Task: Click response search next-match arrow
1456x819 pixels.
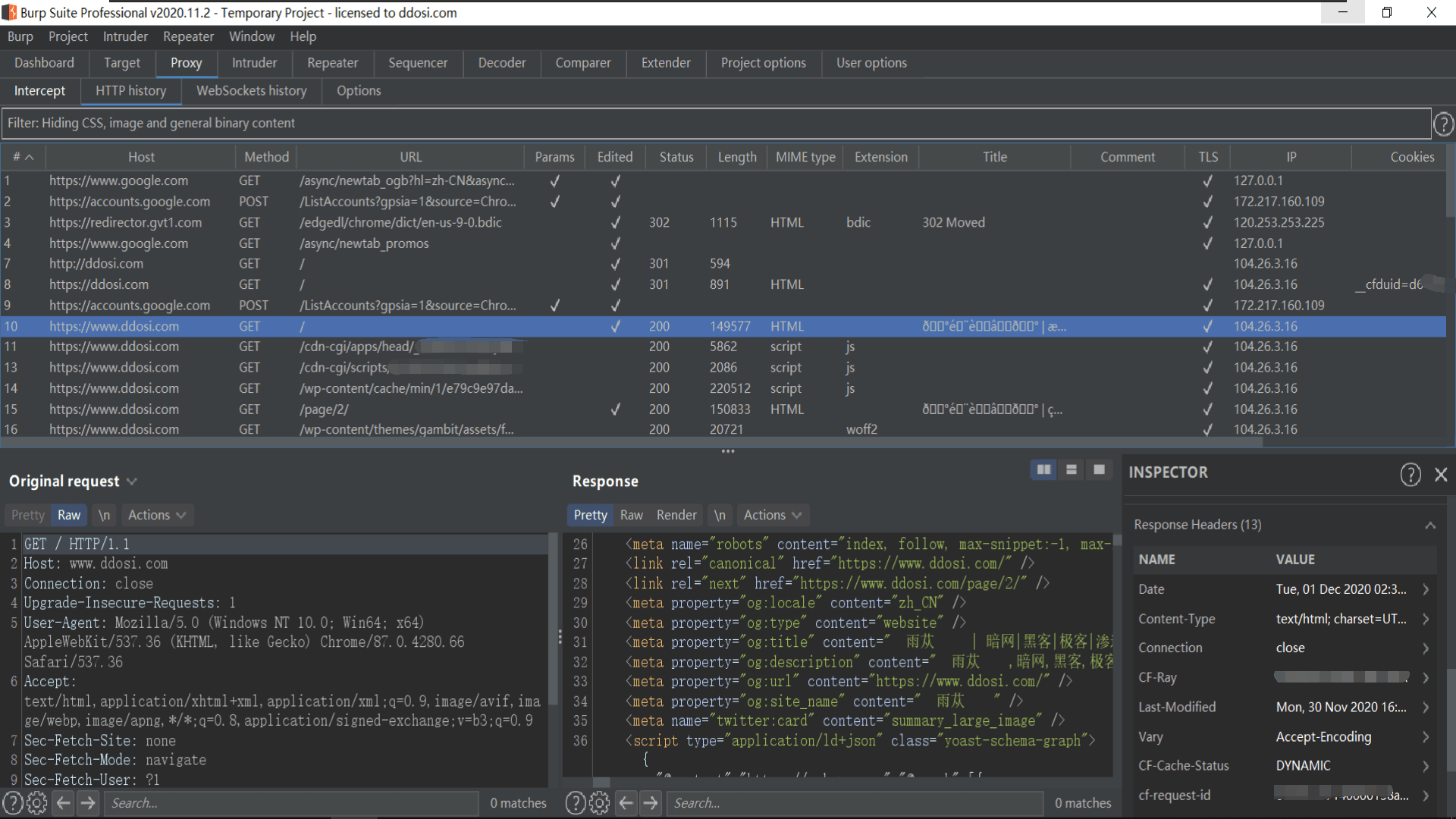Action: click(651, 802)
